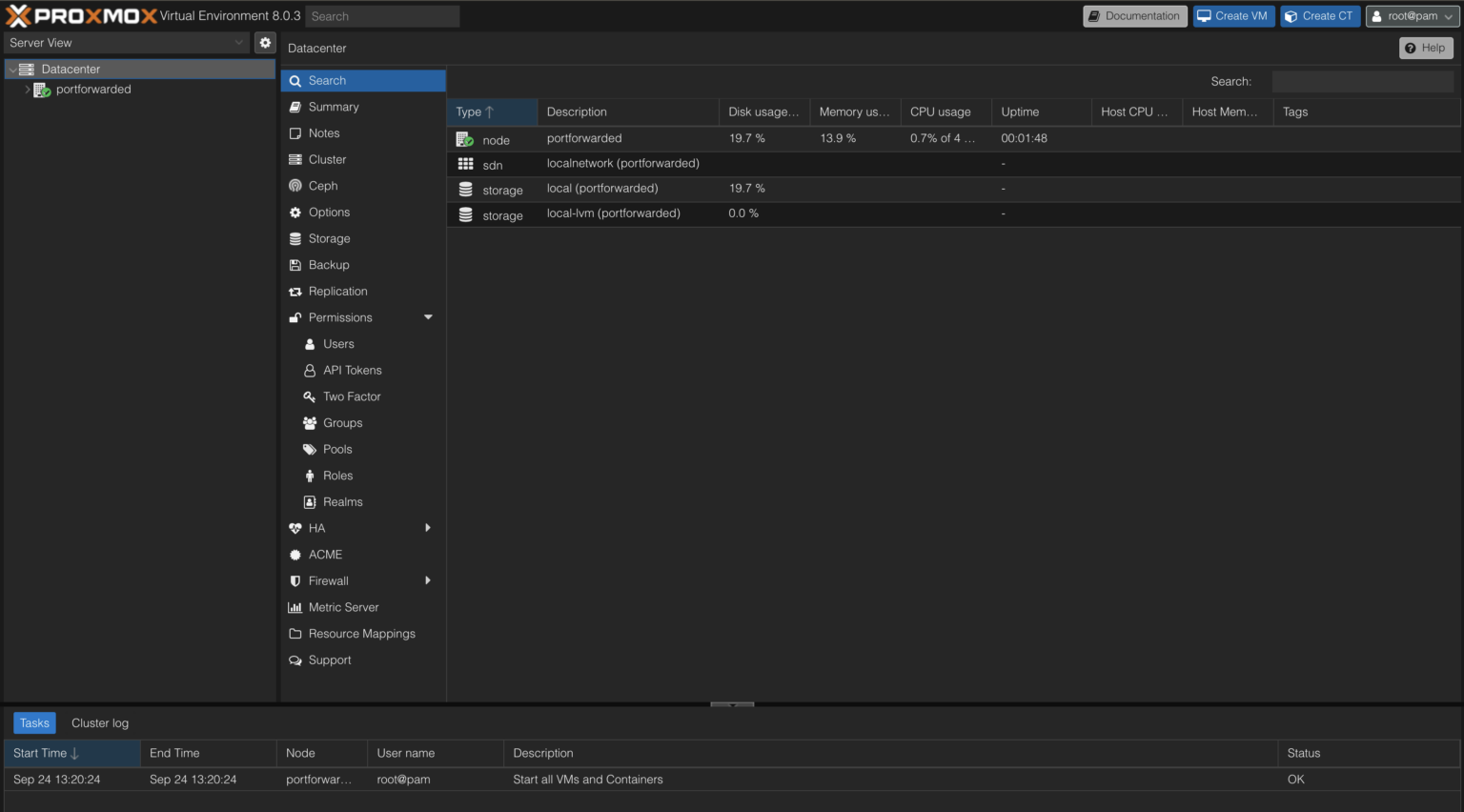Image resolution: width=1464 pixels, height=812 pixels.
Task: Open the ACME certificates section
Action: pos(325,554)
